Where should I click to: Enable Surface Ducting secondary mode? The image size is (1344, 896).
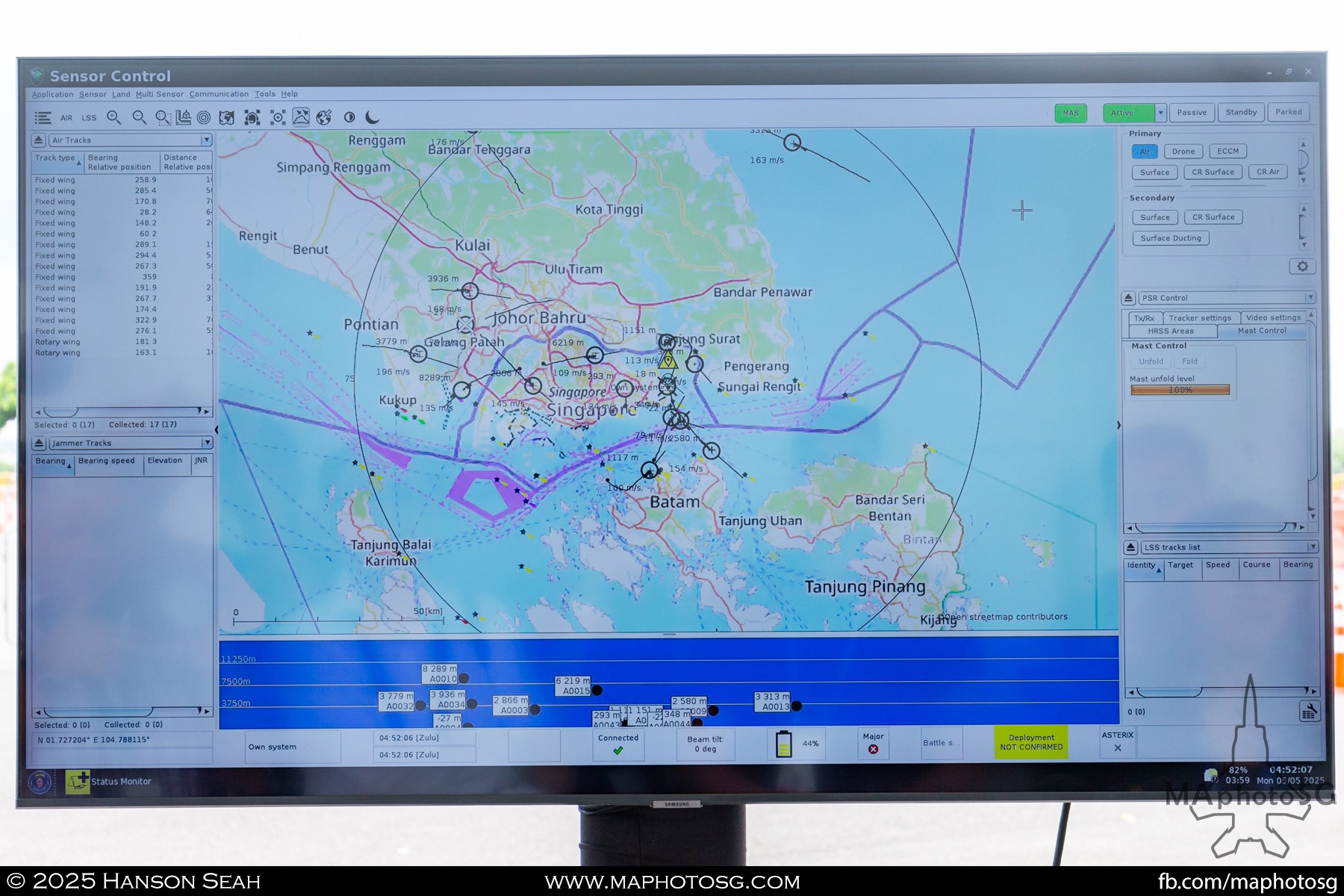tap(1170, 238)
